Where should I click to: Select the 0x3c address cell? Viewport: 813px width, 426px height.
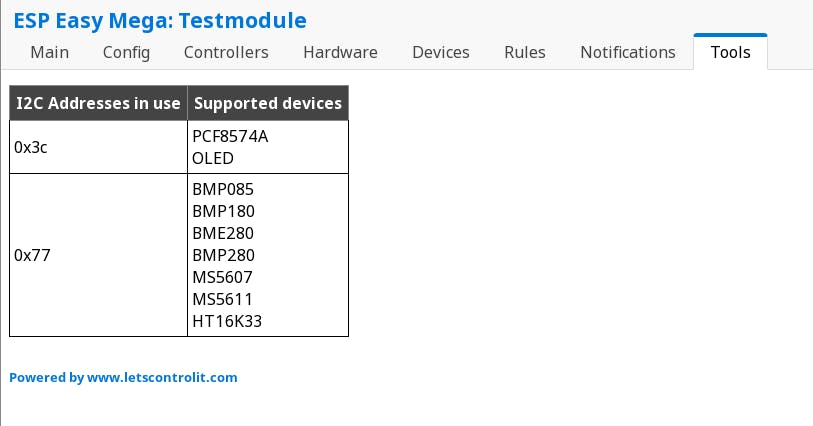pyautogui.click(x=31, y=147)
